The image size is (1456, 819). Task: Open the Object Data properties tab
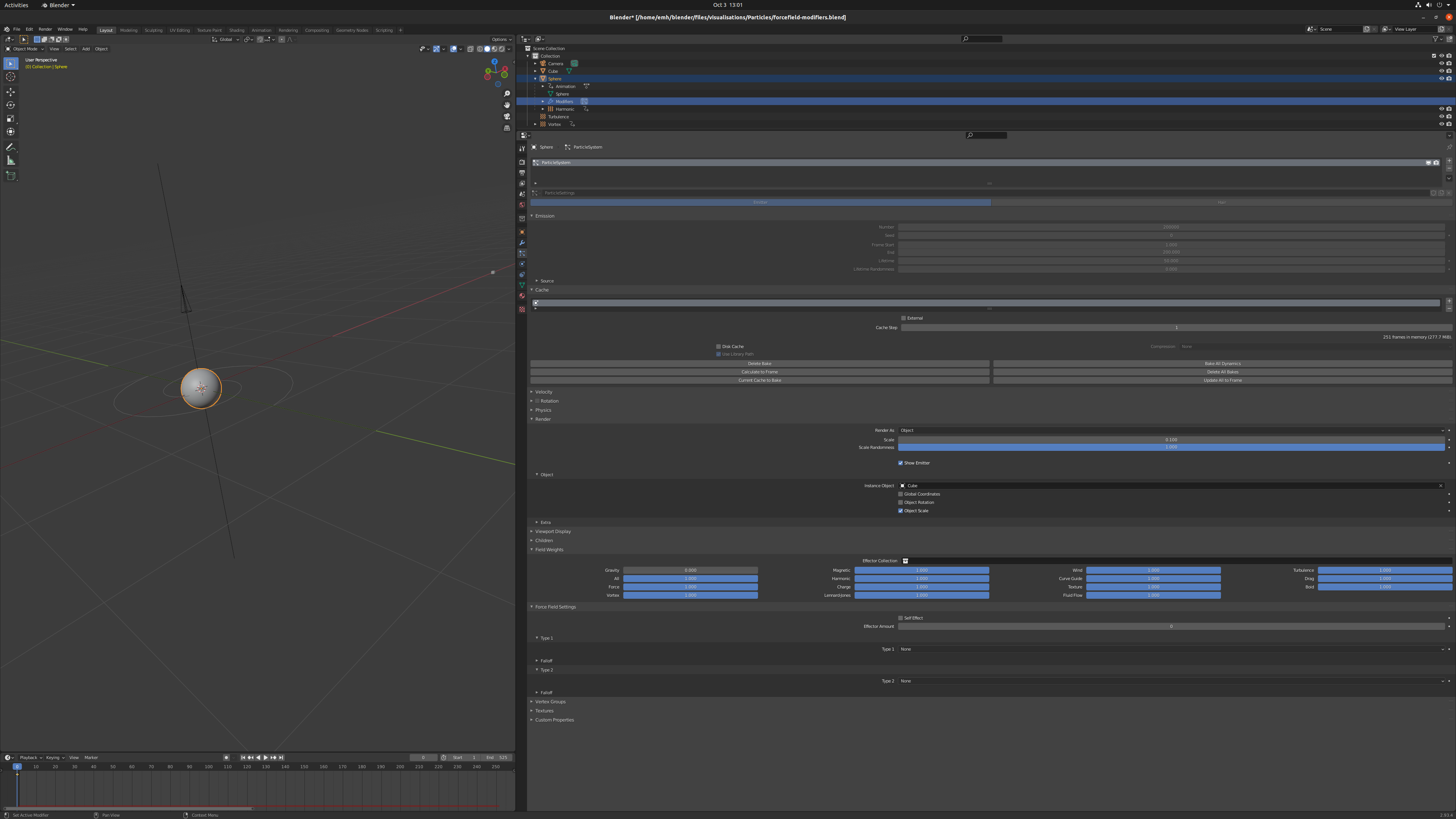click(x=522, y=286)
